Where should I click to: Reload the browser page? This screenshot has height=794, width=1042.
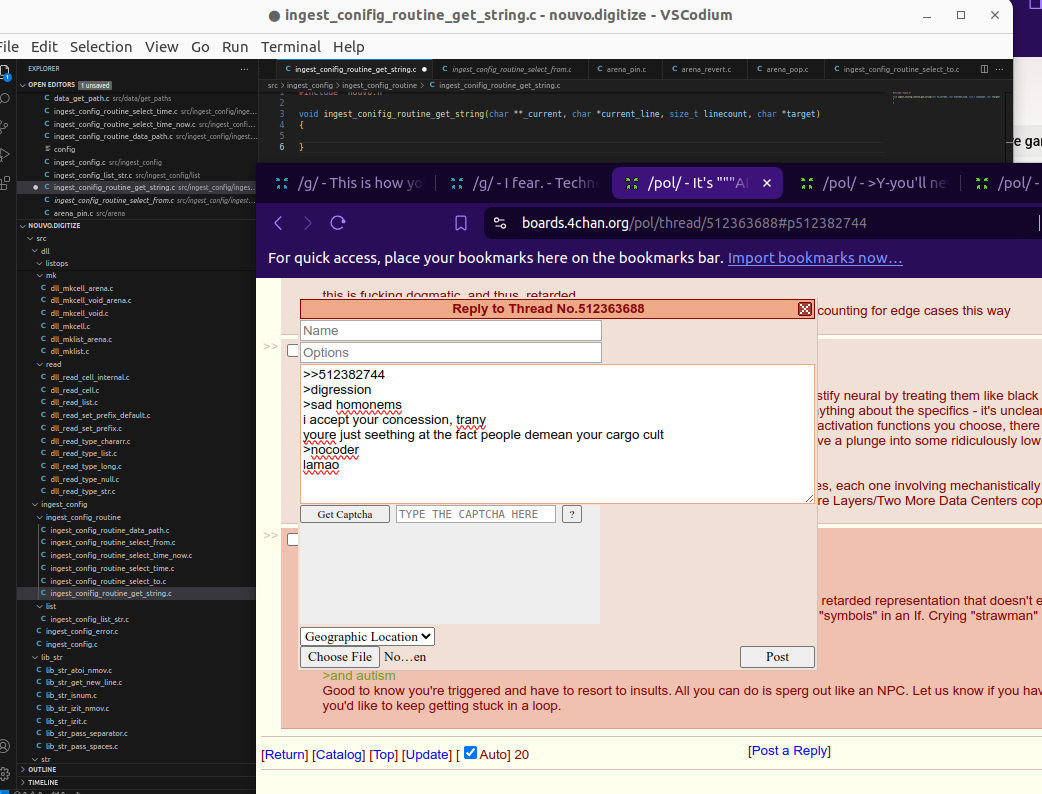pos(338,223)
